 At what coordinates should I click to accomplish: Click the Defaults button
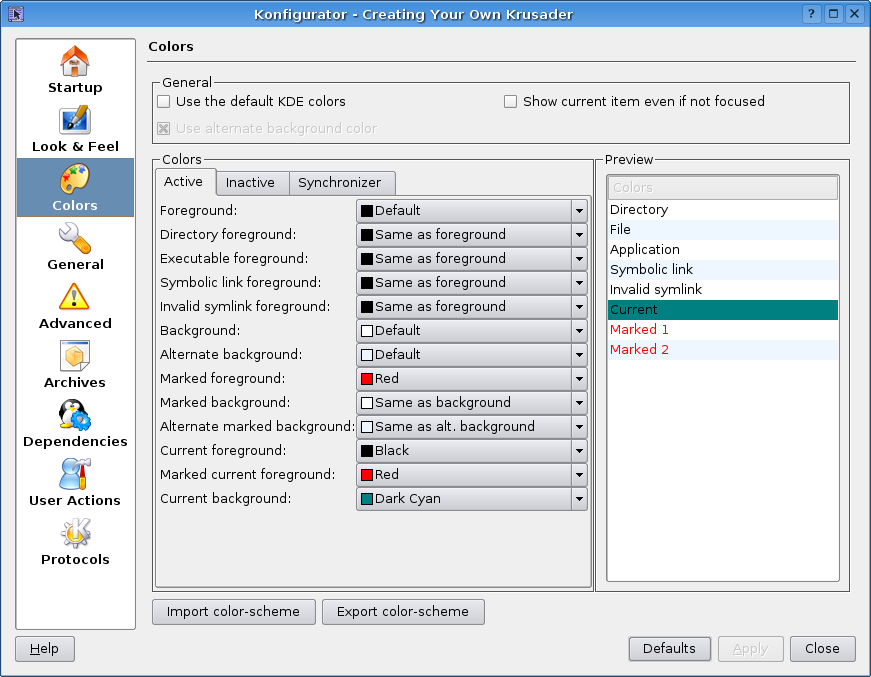pyautogui.click(x=669, y=649)
